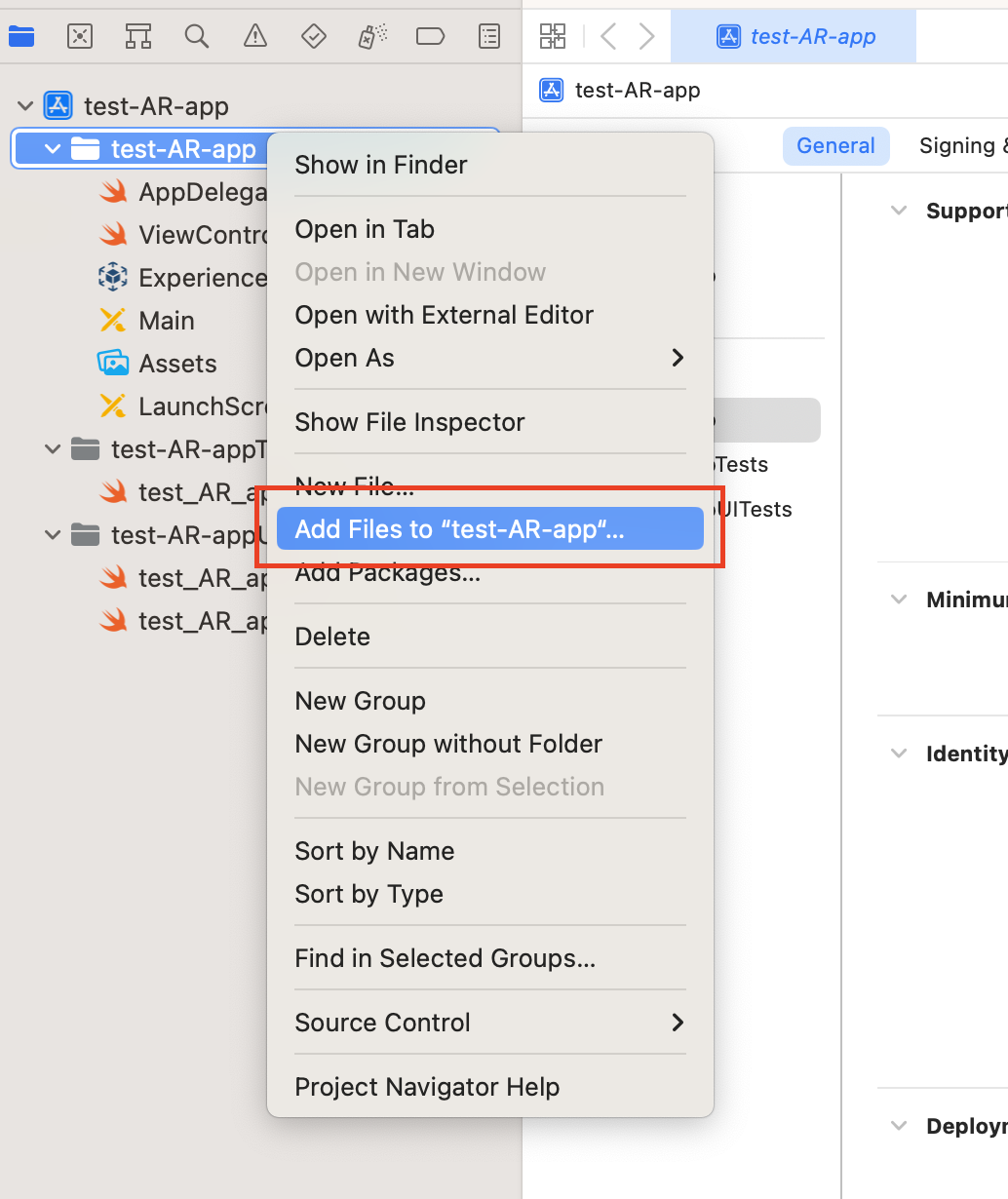Collapse the test-AR-appUITests group
The height and width of the screenshot is (1199, 1008).
pyautogui.click(x=53, y=535)
